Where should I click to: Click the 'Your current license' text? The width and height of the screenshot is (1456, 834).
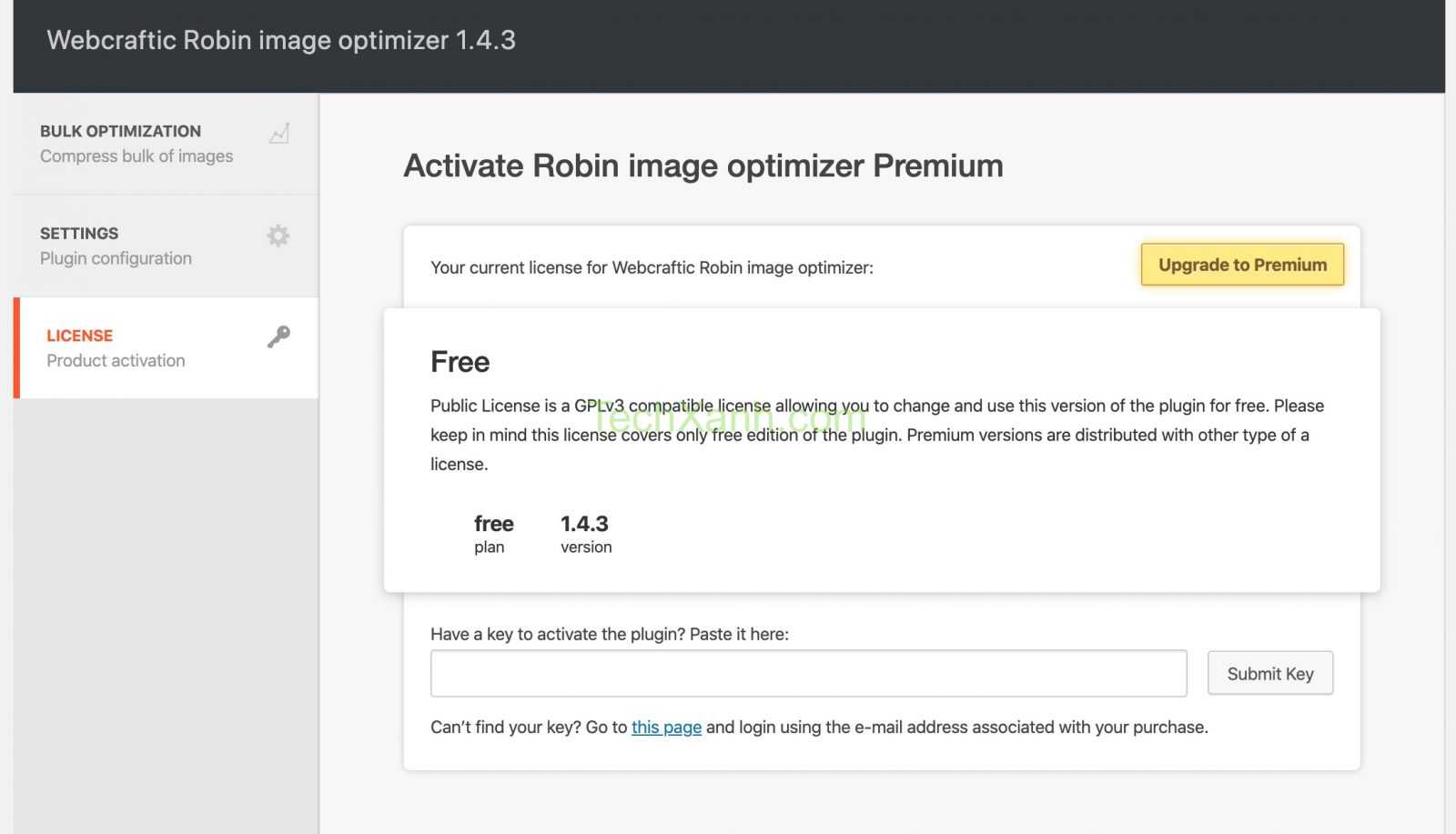652,267
